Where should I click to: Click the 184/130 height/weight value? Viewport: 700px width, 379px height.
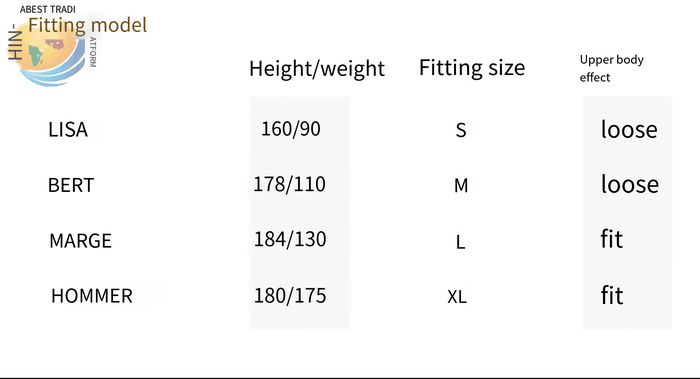(x=290, y=239)
